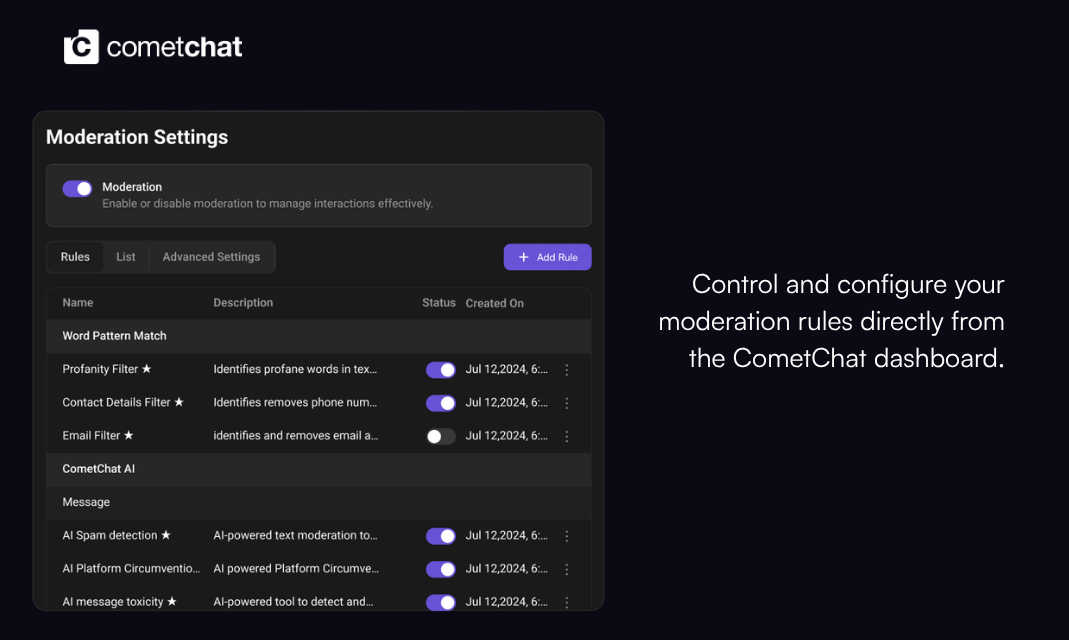Click 'Identifies profane words in tex...' description
This screenshot has width=1069, height=640.
coord(295,369)
